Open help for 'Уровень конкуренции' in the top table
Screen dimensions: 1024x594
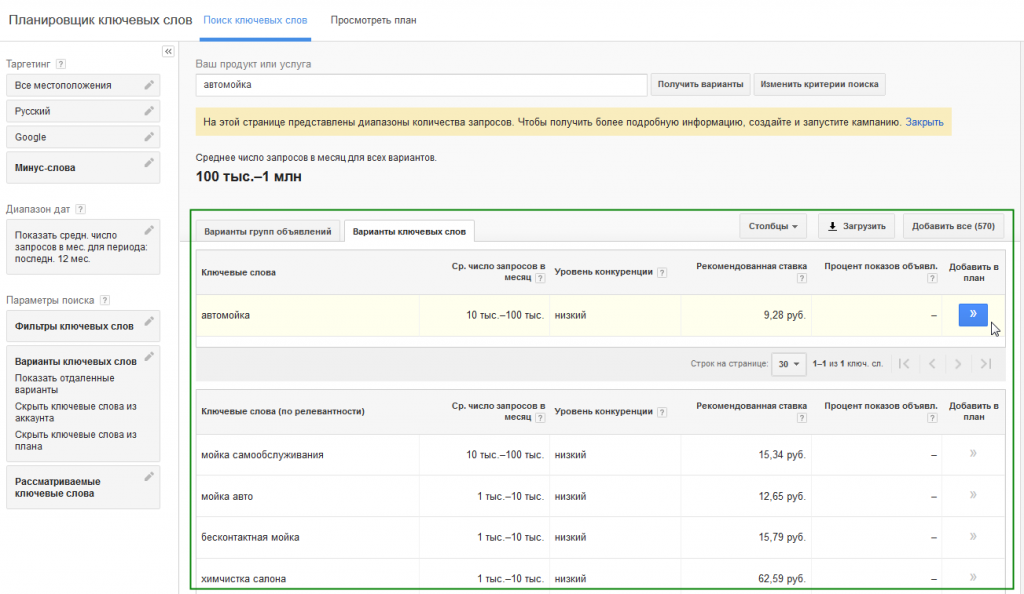pos(662,272)
